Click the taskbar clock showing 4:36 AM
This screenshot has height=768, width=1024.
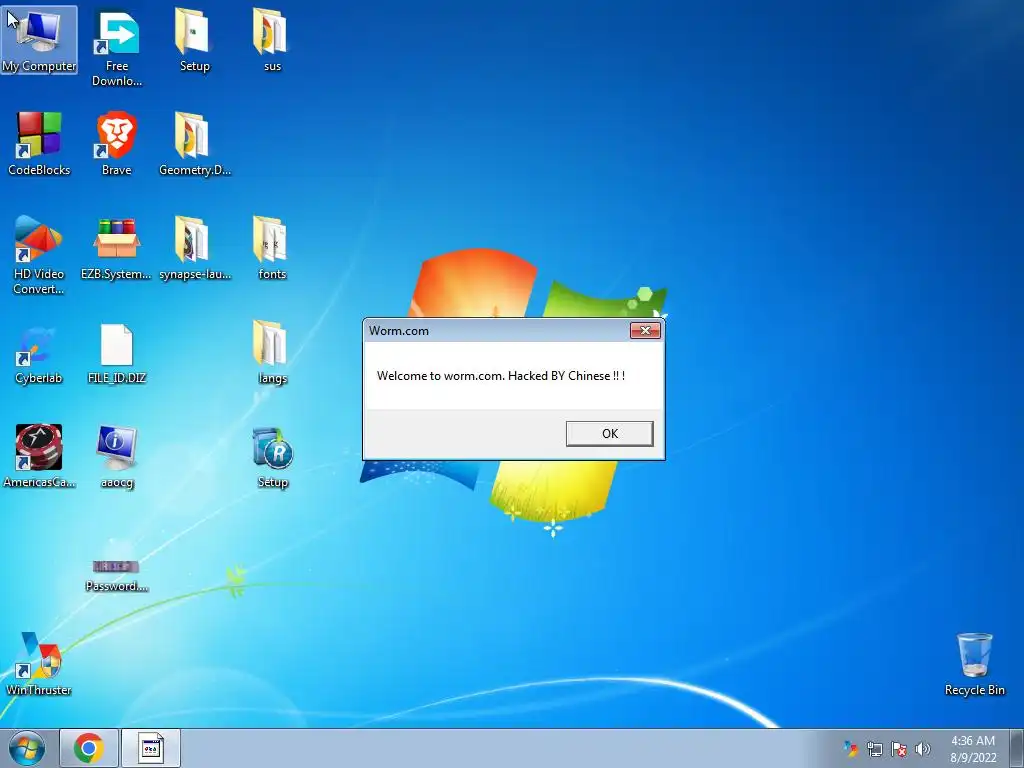[x=973, y=749]
